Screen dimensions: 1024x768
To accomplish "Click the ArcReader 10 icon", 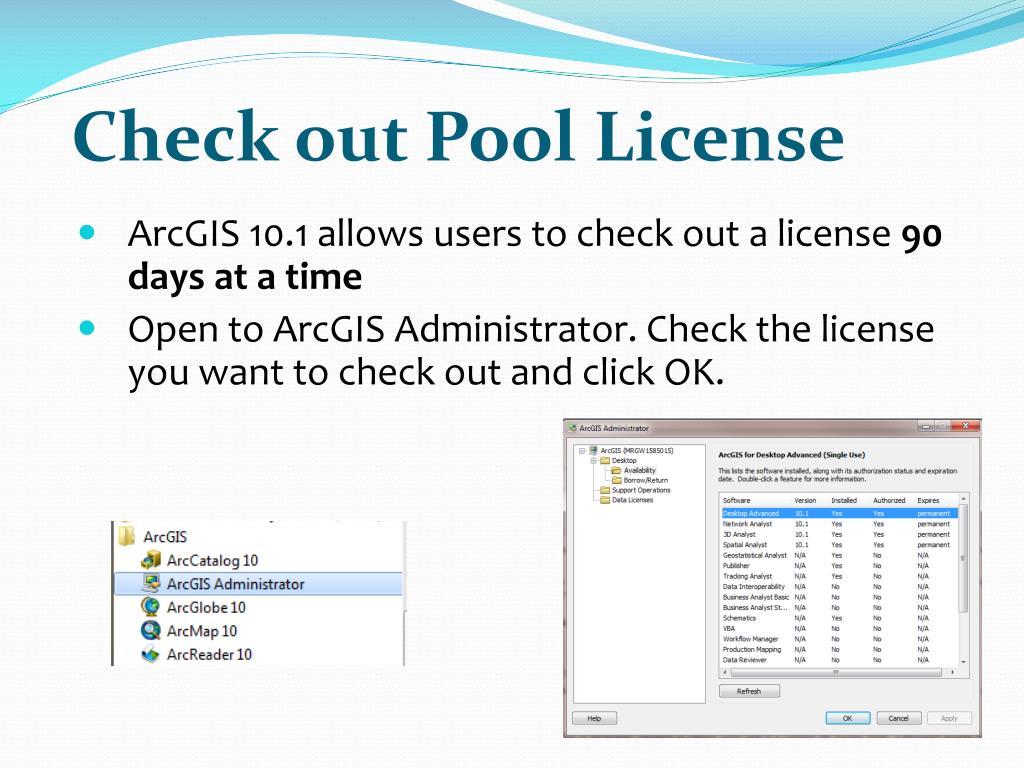I will point(151,654).
